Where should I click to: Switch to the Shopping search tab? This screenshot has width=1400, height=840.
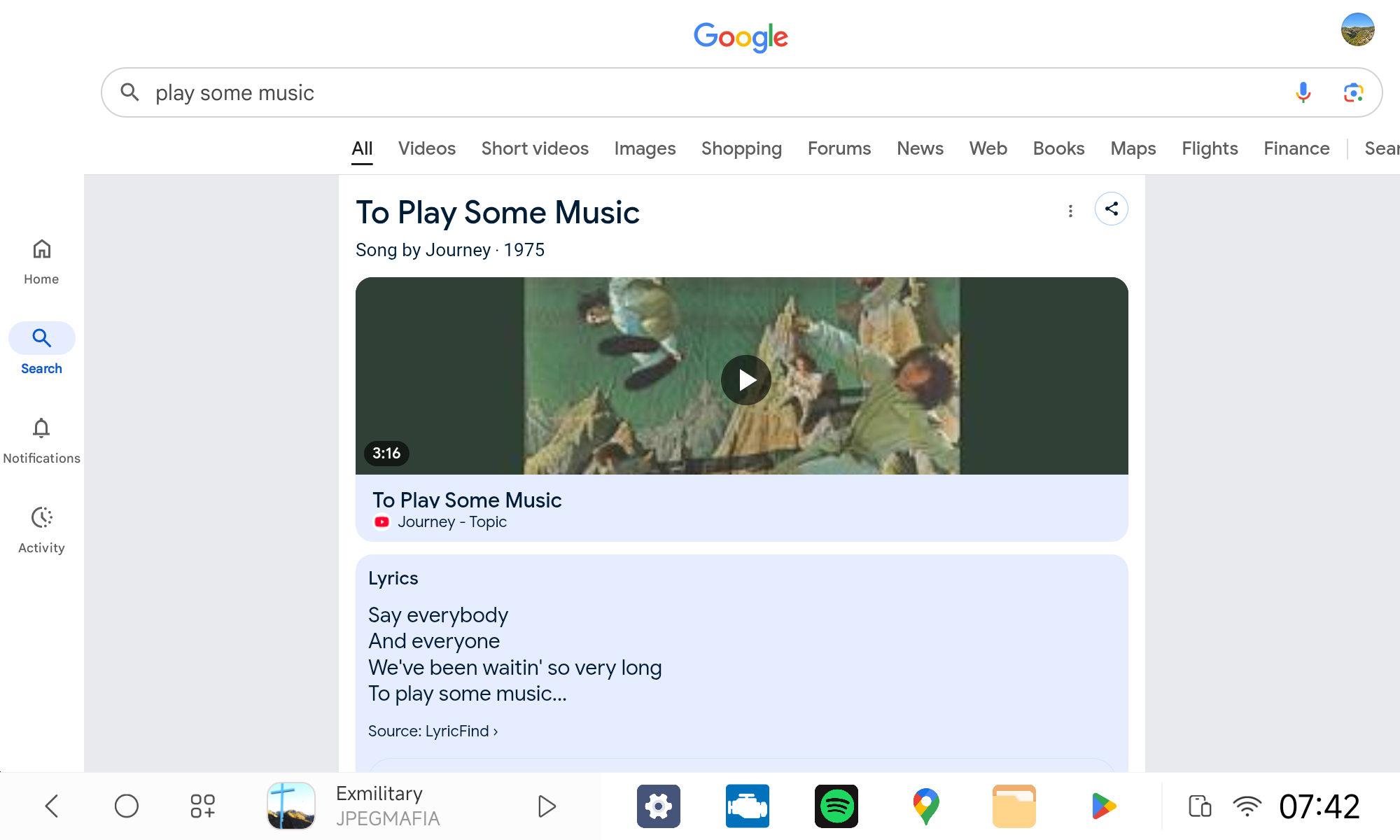(741, 148)
